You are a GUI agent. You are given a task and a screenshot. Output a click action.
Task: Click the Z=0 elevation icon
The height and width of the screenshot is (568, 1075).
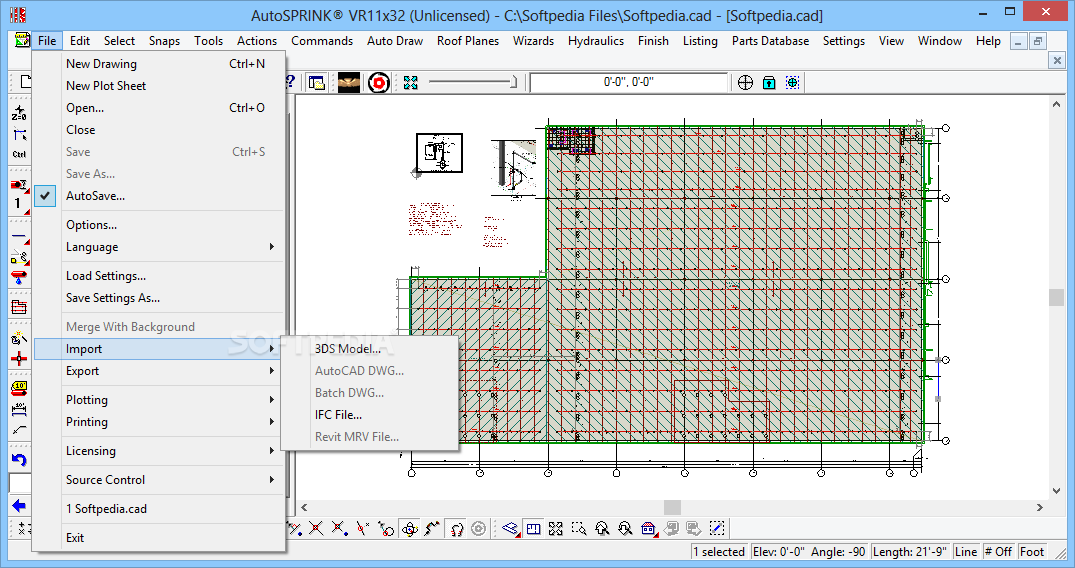tap(19, 113)
